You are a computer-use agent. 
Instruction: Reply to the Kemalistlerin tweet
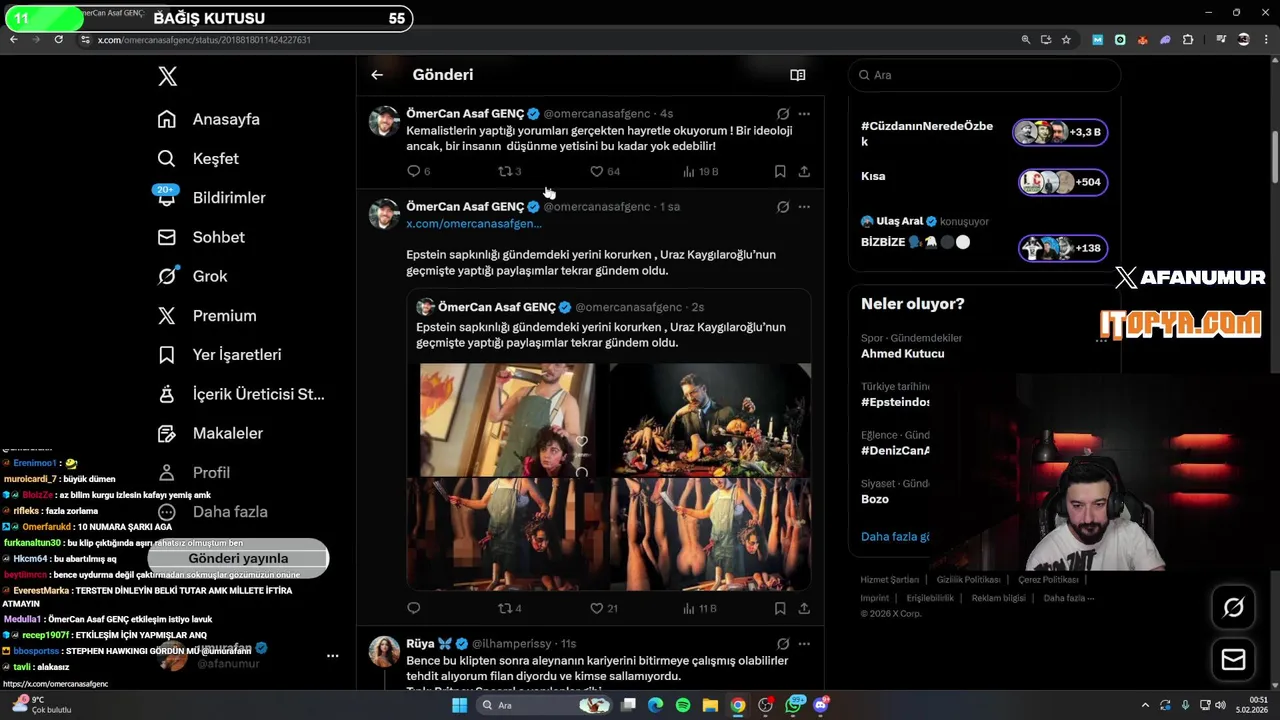click(x=419, y=172)
